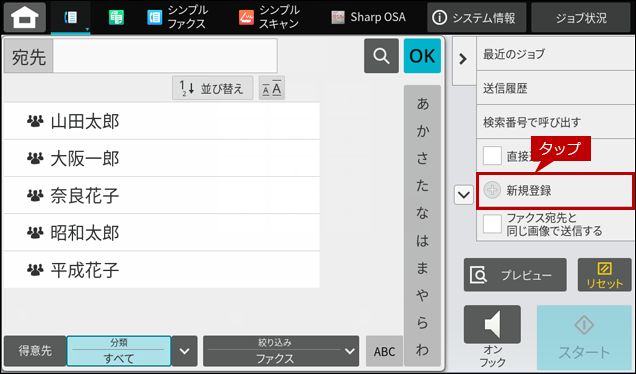Tap the magnifier search button
636x374 pixels.
[381, 56]
